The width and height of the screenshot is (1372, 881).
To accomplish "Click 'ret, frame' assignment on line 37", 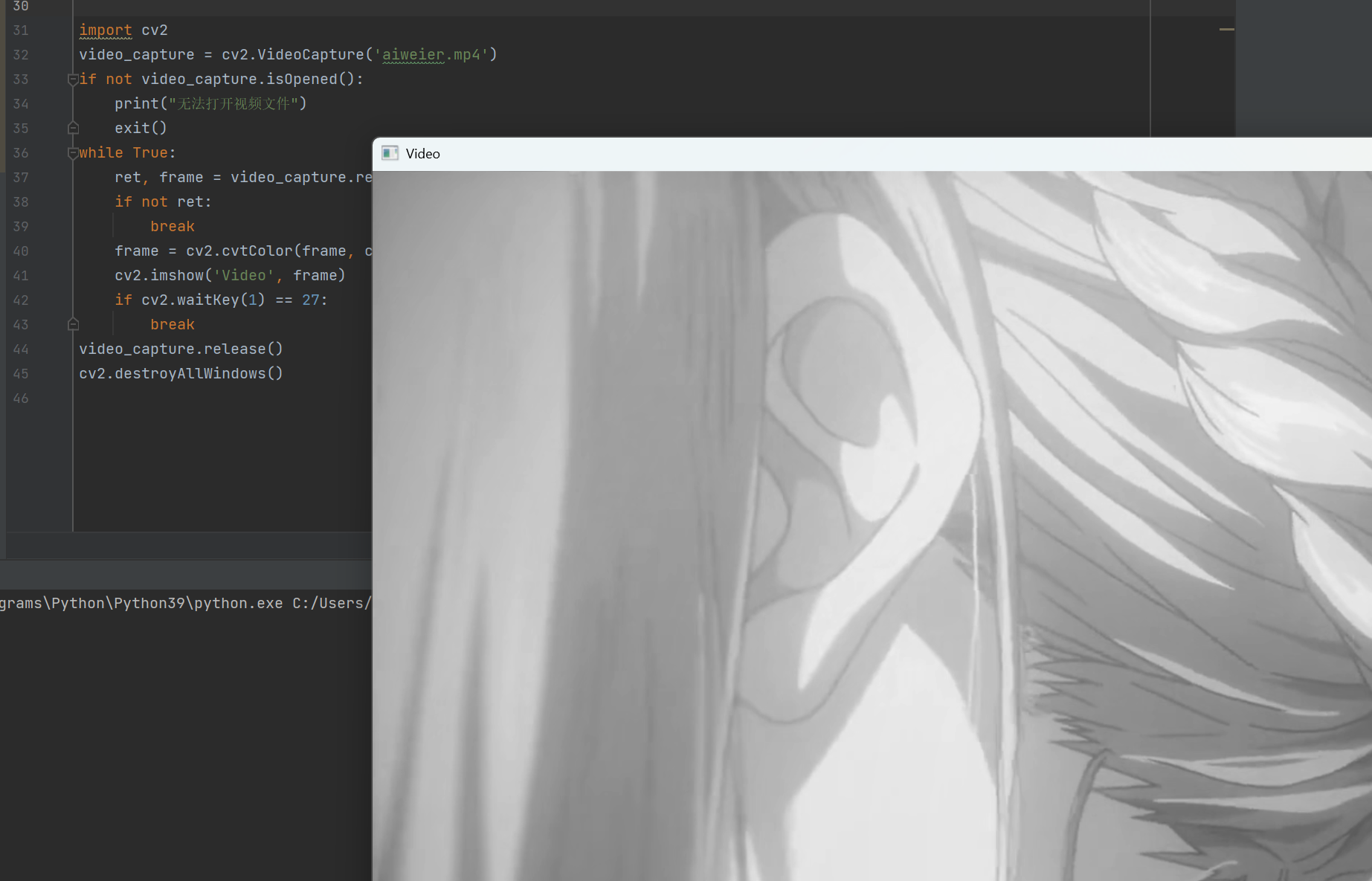I will tap(242, 178).
